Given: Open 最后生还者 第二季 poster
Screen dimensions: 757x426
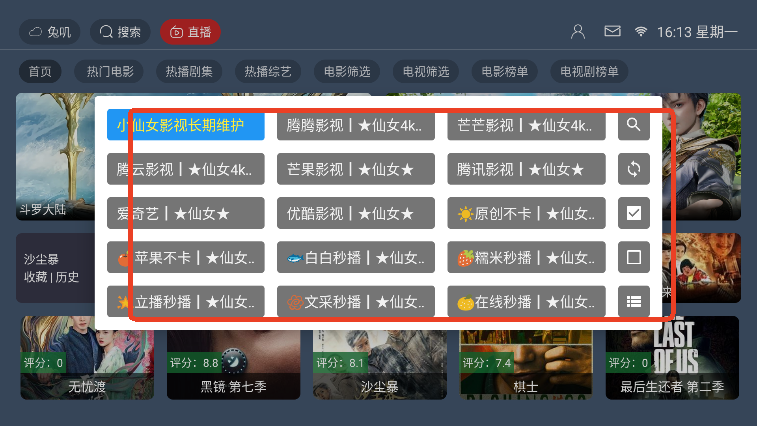Looking at the screenshot, I should pos(672,358).
